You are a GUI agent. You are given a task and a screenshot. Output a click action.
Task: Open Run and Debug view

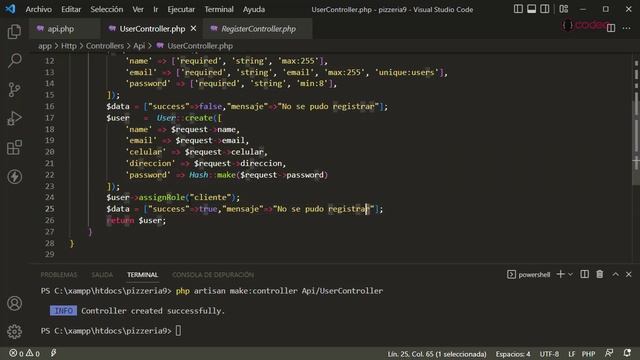(x=14, y=118)
